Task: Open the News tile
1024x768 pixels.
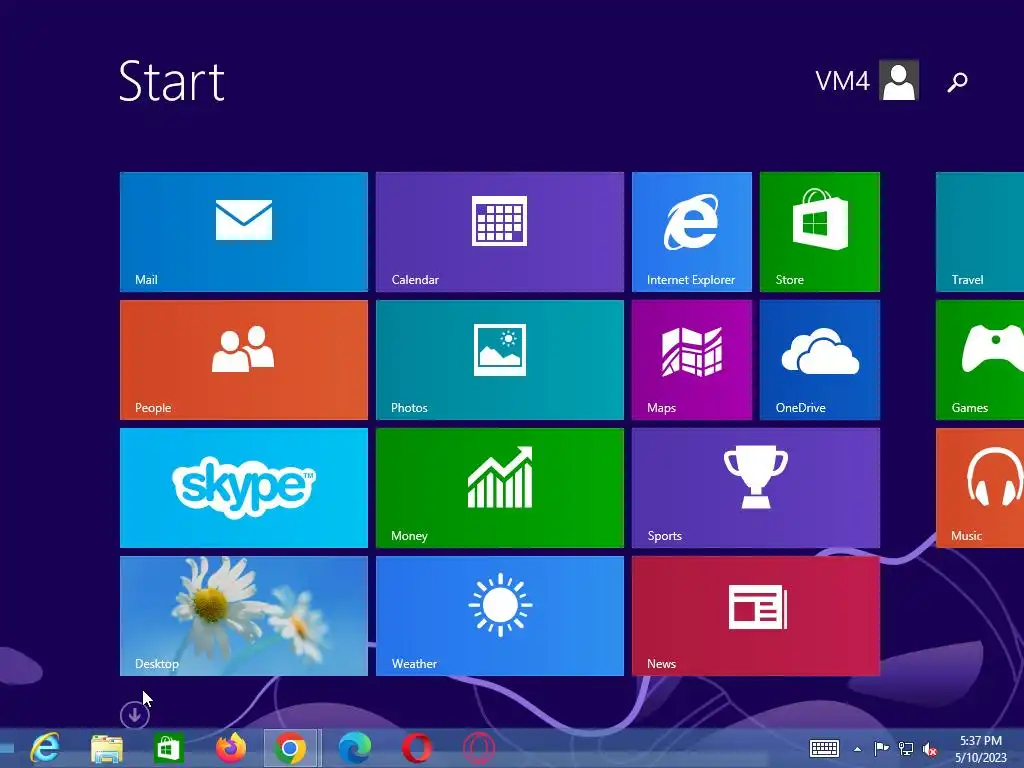Action: coord(756,616)
